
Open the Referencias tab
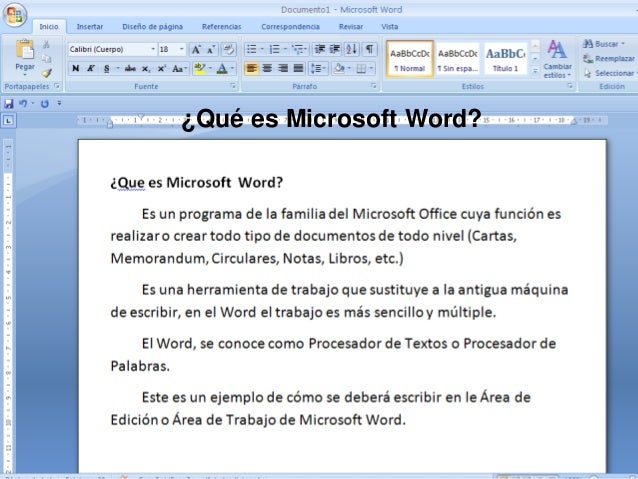[x=222, y=26]
